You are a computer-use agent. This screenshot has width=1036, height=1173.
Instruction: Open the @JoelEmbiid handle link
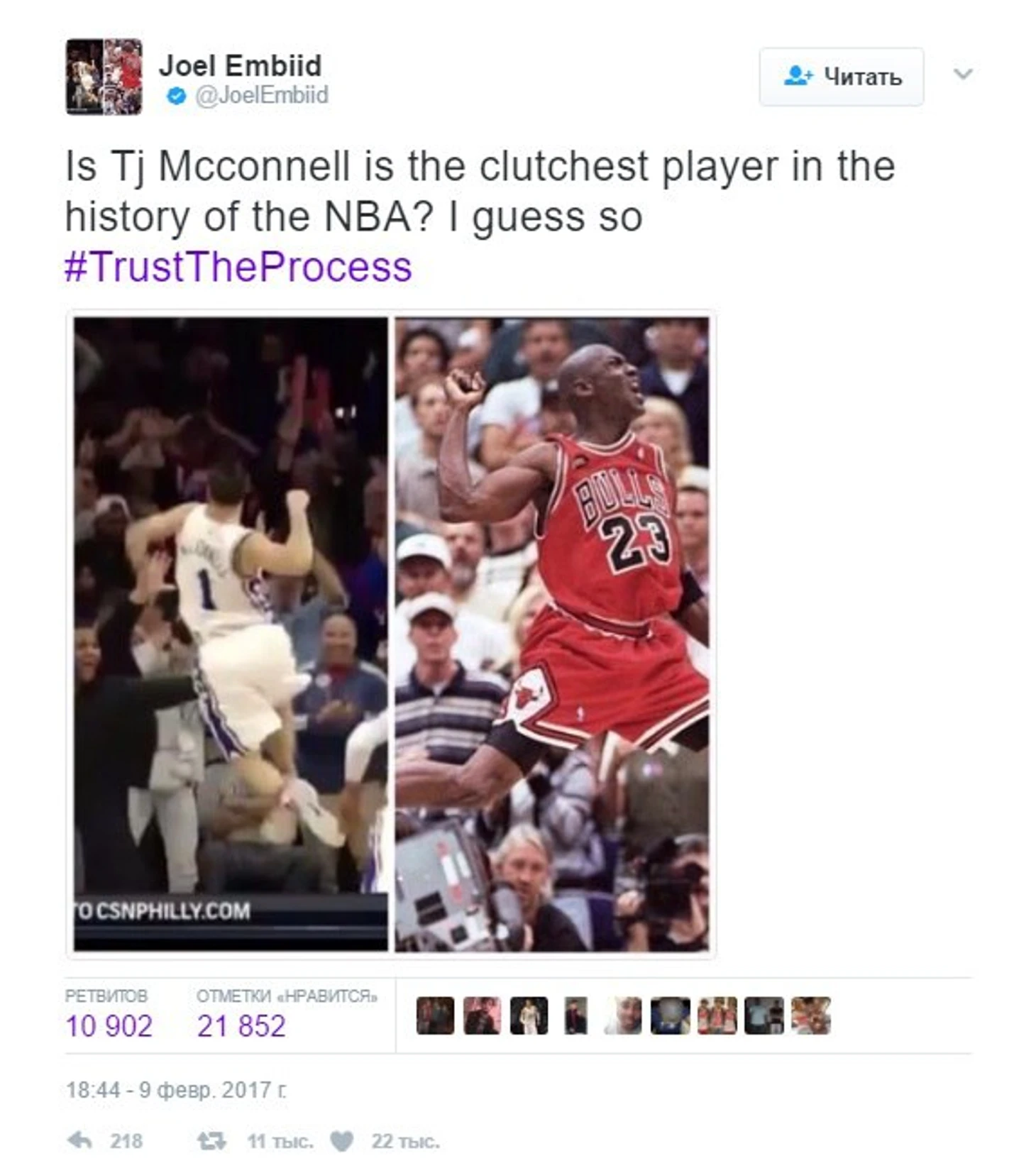point(262,95)
